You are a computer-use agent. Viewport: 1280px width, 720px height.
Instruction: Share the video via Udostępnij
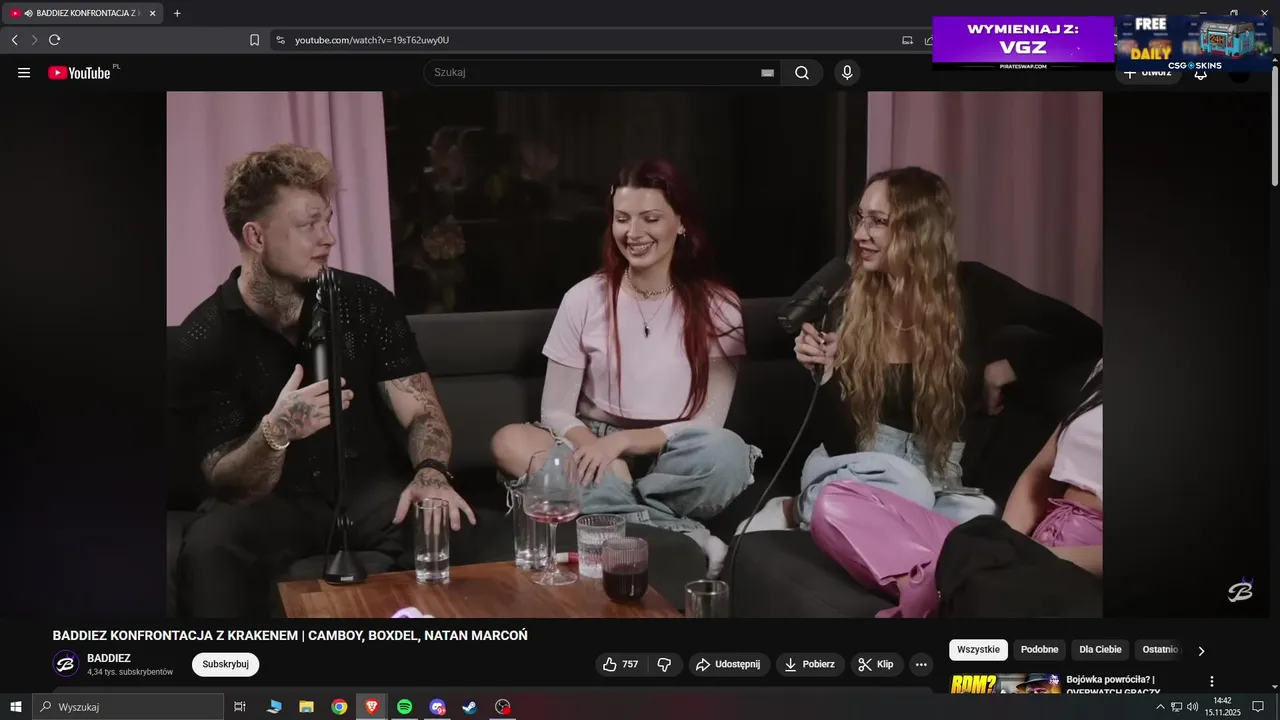(x=729, y=664)
